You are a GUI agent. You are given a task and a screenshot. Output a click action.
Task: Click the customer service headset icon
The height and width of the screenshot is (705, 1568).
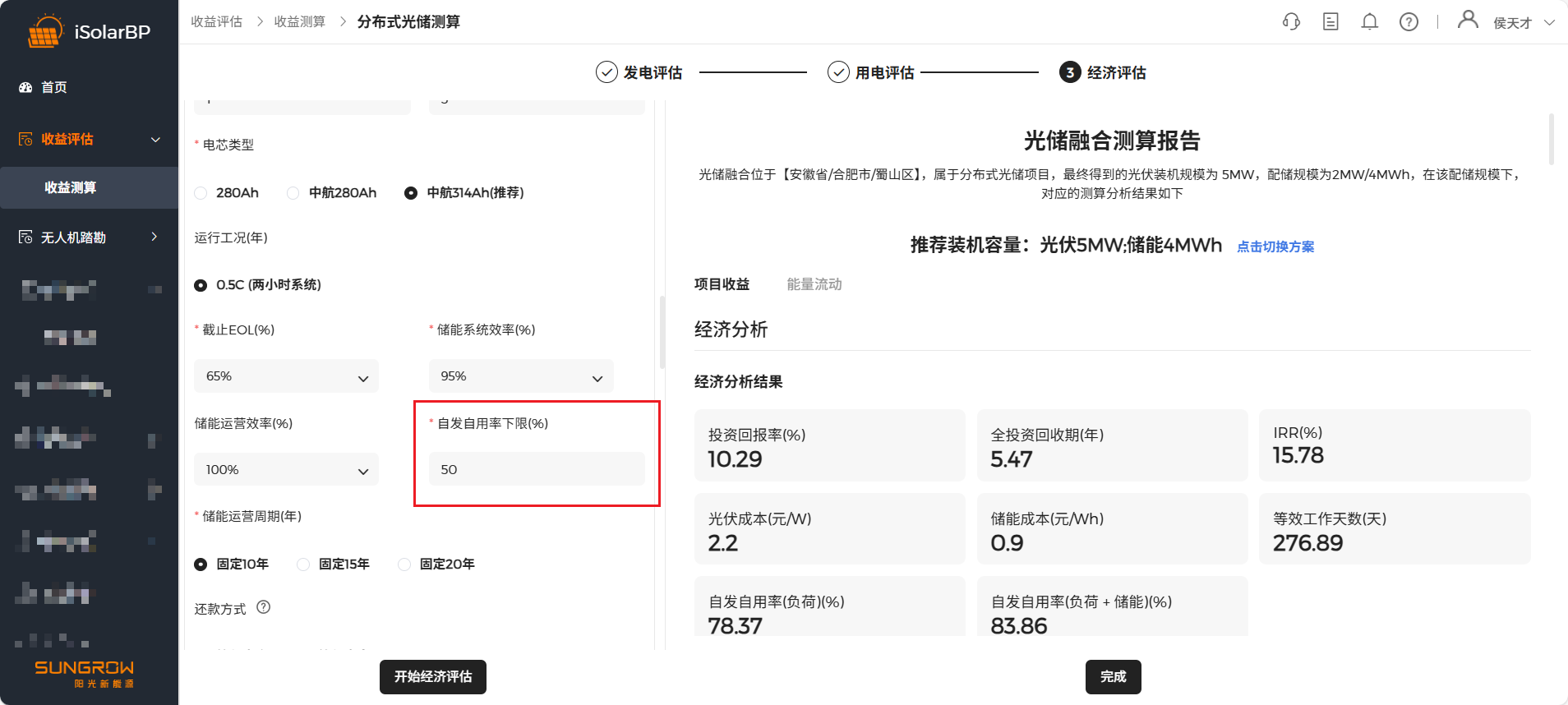click(x=1291, y=22)
